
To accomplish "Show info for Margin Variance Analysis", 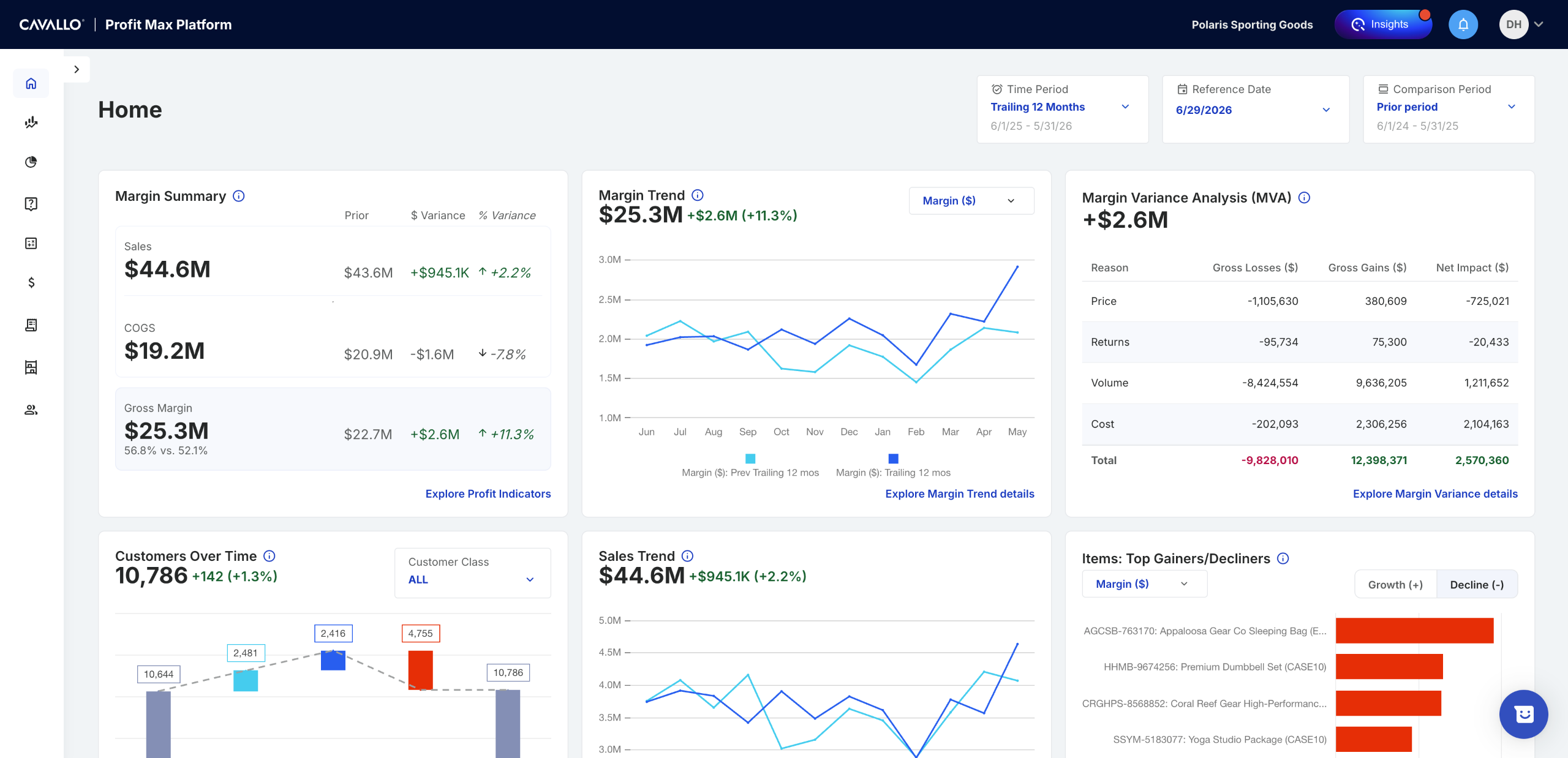I will pos(1305,198).
